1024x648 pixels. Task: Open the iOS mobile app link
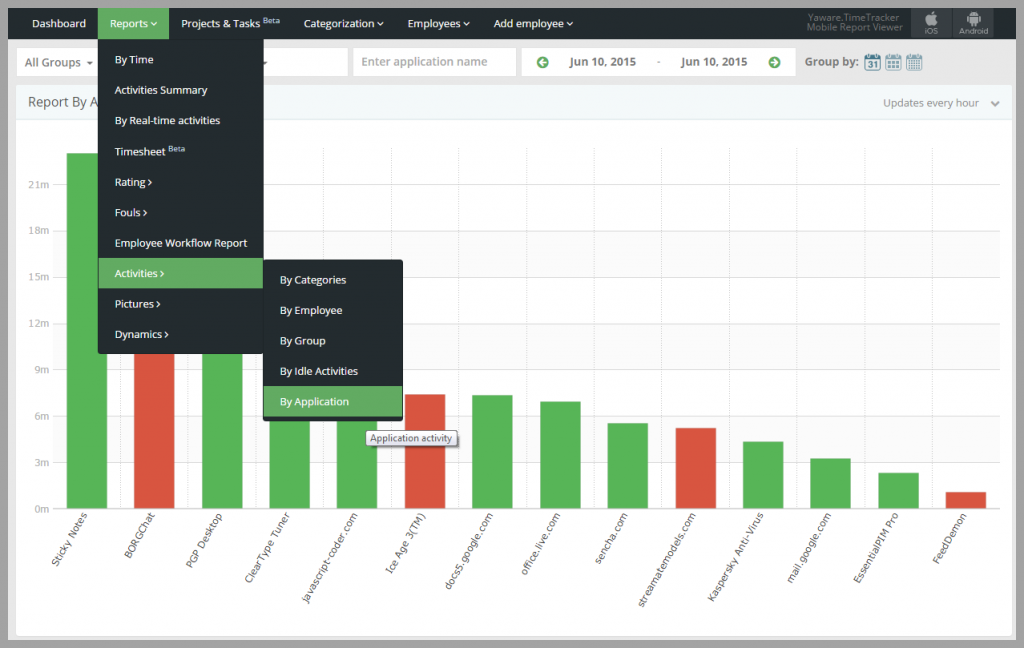click(x=931, y=23)
